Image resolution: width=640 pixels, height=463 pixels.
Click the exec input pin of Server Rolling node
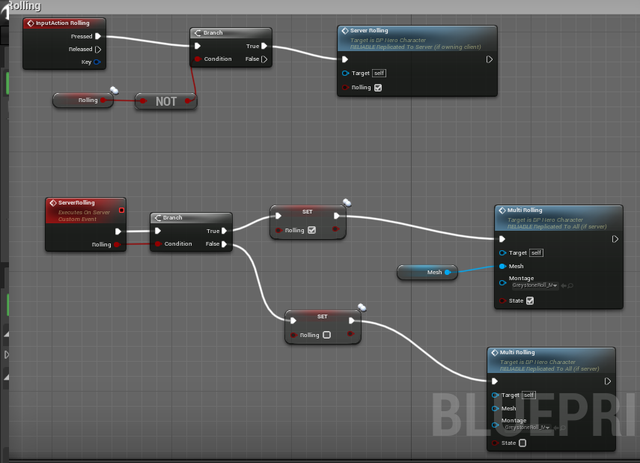coord(345,60)
